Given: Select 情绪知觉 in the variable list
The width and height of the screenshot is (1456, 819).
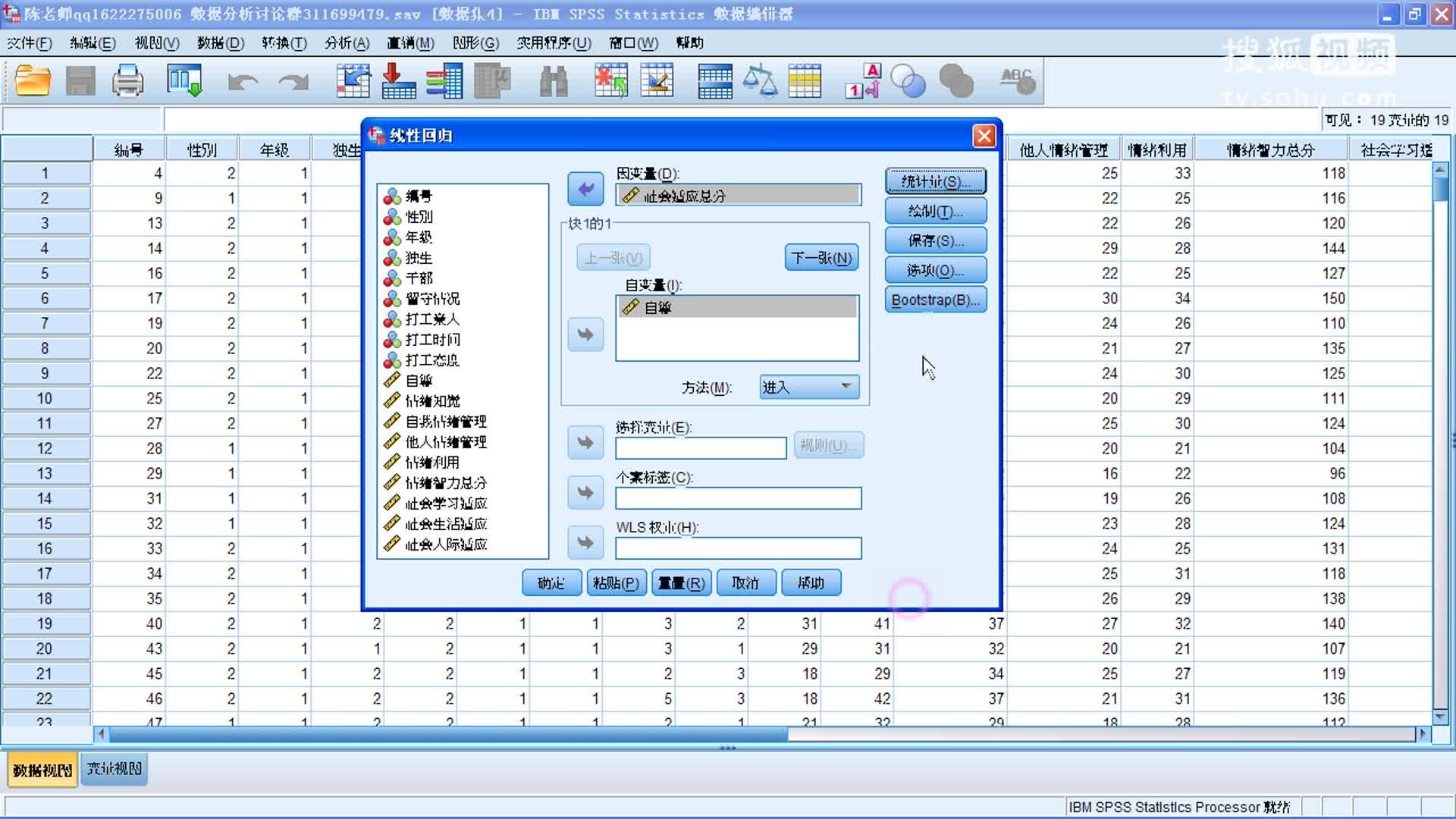Looking at the screenshot, I should tap(432, 401).
